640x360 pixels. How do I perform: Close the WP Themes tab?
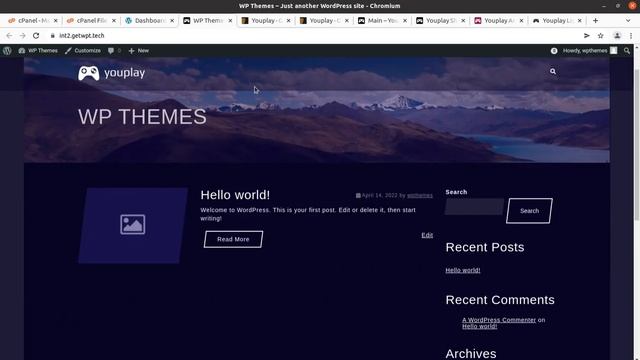coord(230,20)
